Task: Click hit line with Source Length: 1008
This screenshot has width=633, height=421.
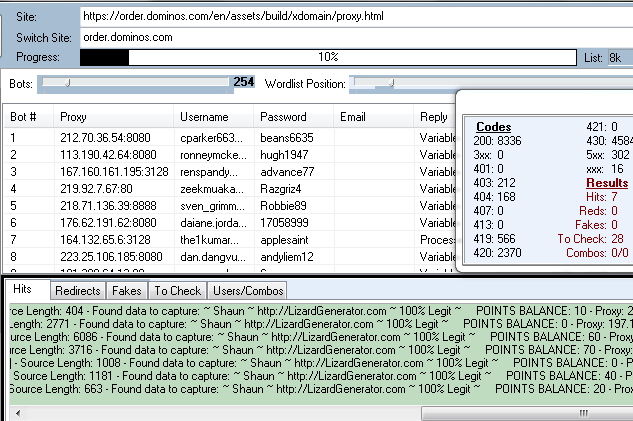Action: [x=321, y=363]
